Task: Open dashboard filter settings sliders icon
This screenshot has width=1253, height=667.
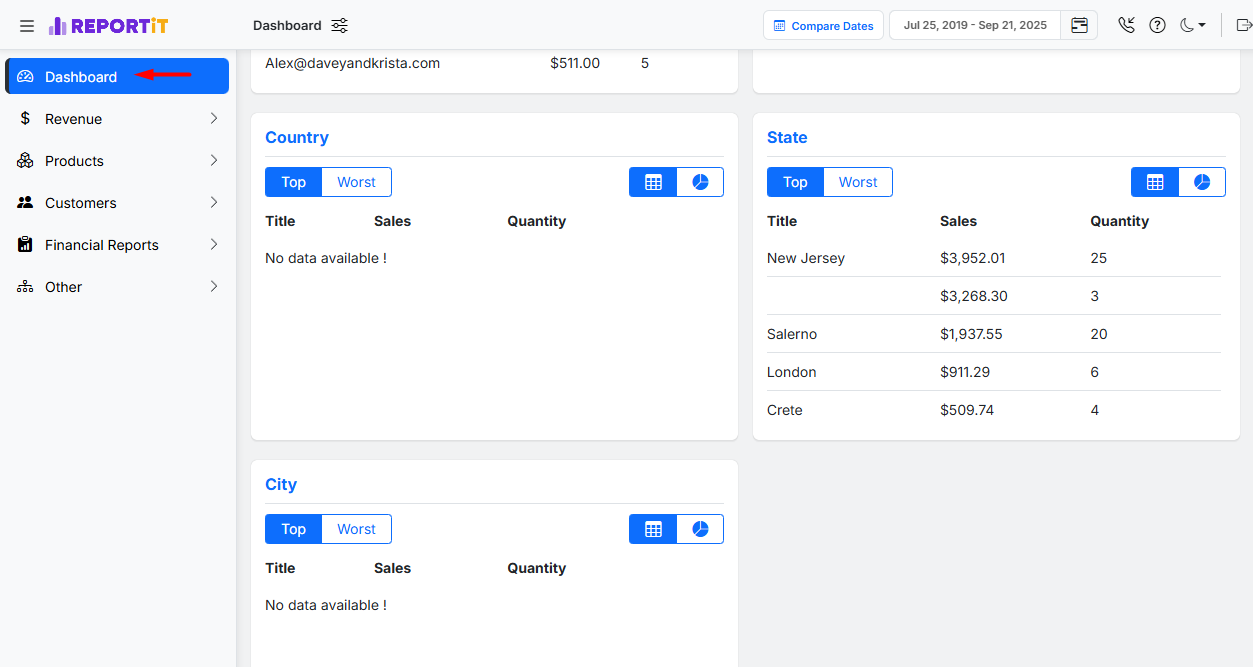Action: point(340,26)
